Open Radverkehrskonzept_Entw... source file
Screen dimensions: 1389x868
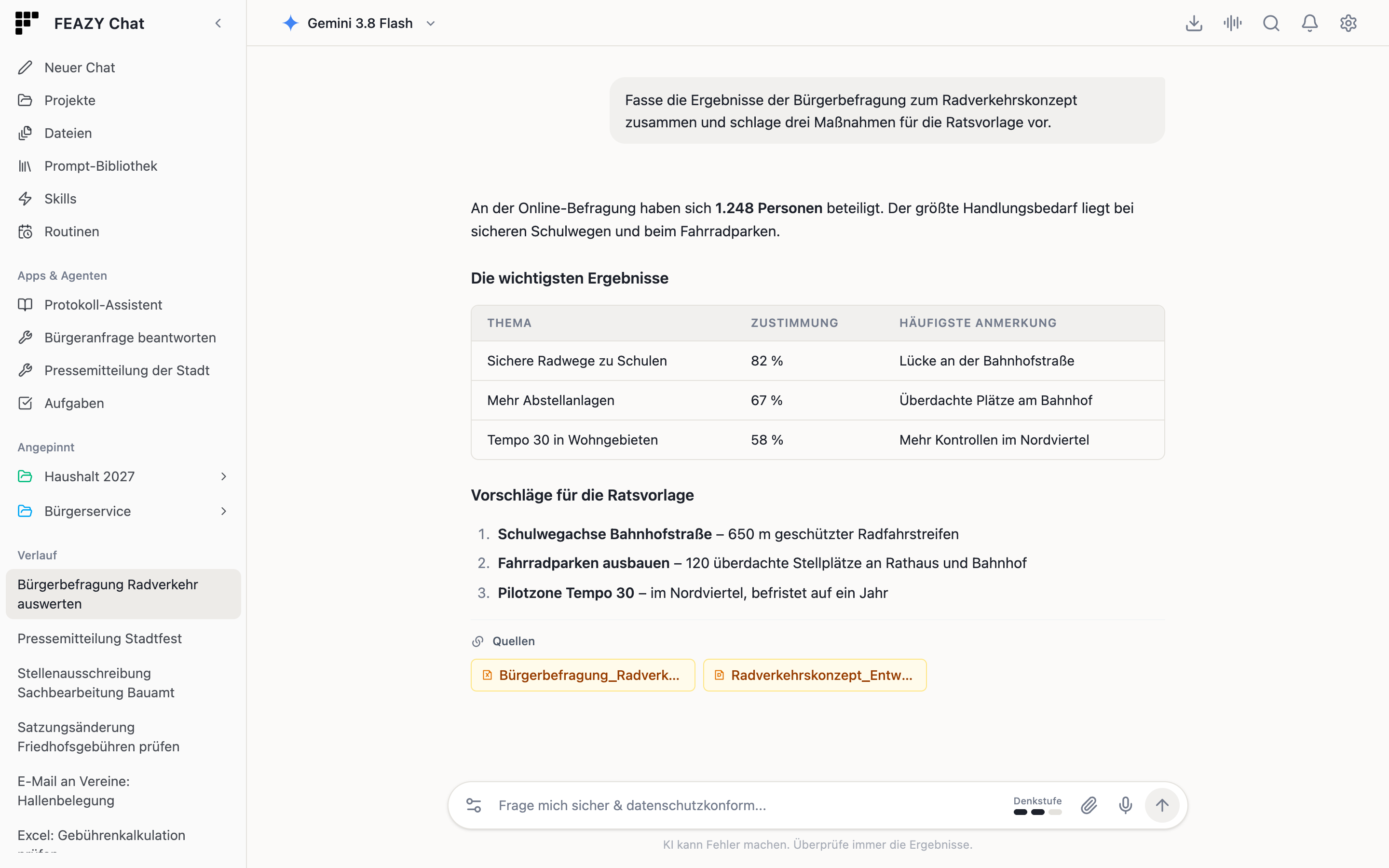tap(815, 675)
